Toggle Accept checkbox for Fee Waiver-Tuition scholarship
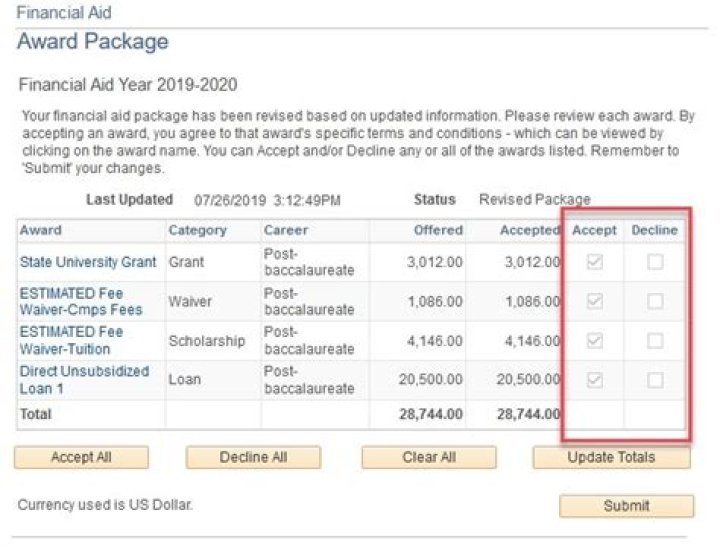Image resolution: width=720 pixels, height=548 pixels. (595, 341)
